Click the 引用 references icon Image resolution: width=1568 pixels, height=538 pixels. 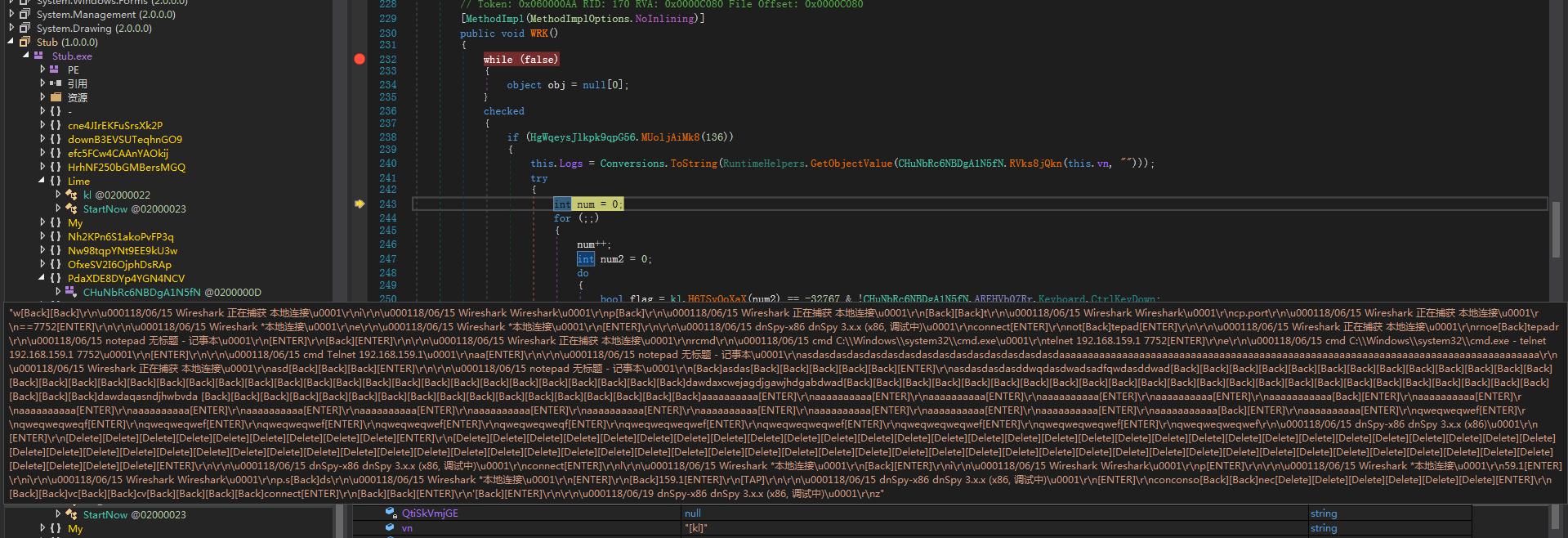click(55, 83)
